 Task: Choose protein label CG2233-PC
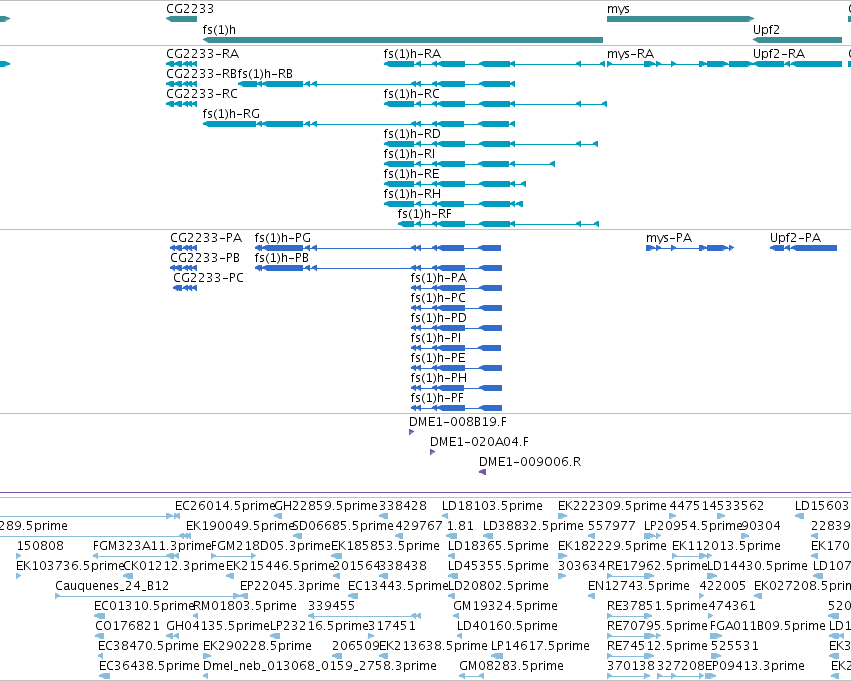208,278
